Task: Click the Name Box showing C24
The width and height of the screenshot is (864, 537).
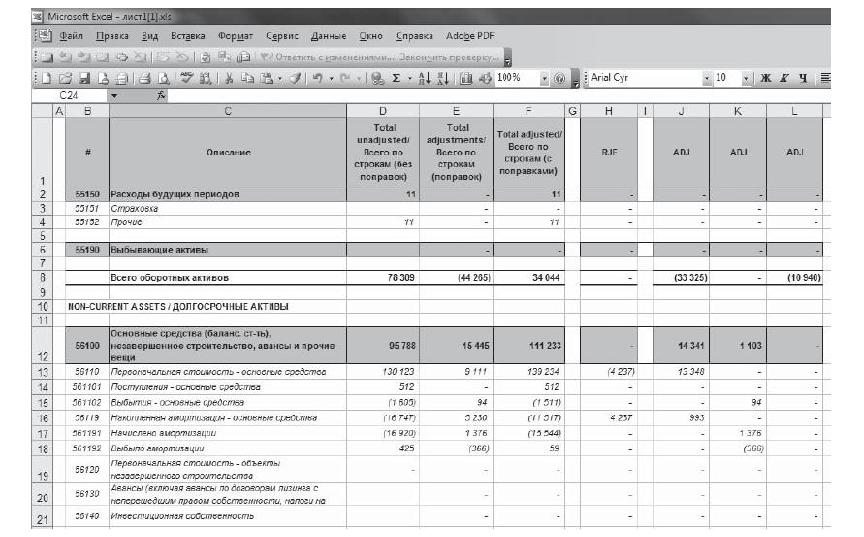Action: coord(70,95)
